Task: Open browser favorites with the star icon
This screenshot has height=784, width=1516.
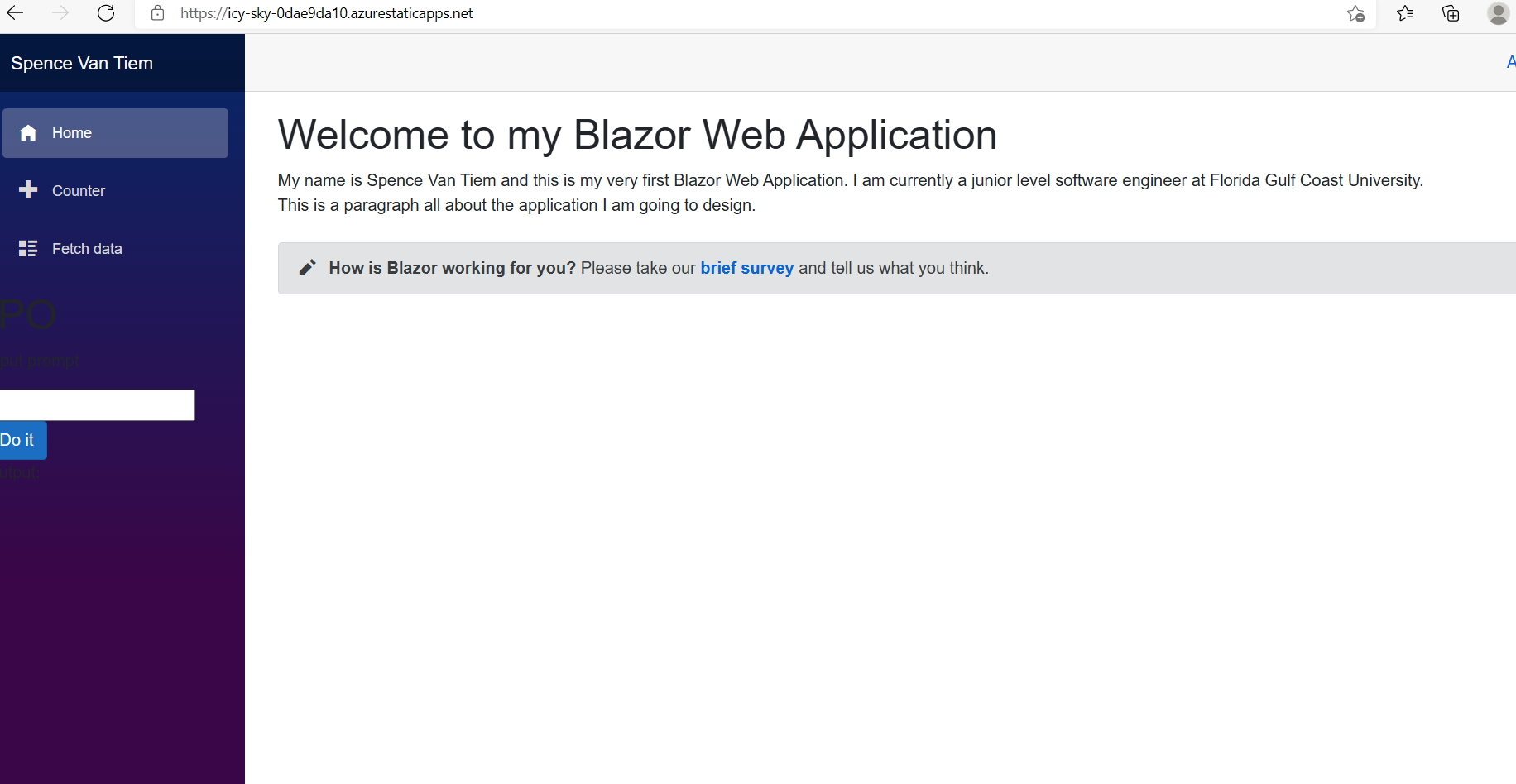Action: click(1404, 13)
